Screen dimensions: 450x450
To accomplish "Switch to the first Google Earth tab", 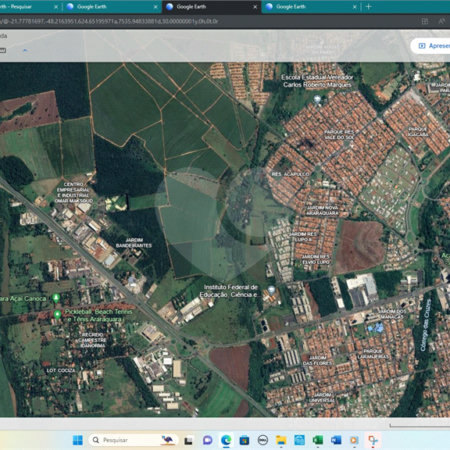I will (109, 7).
